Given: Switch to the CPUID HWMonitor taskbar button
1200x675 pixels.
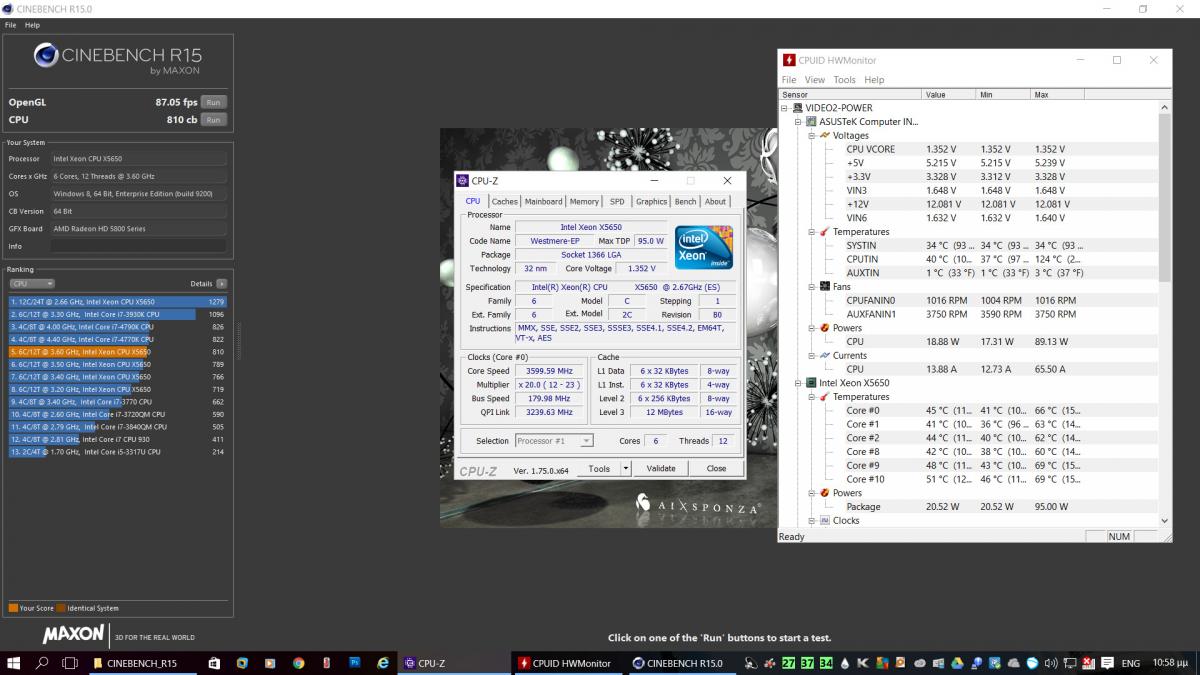Looking at the screenshot, I should pyautogui.click(x=569, y=662).
